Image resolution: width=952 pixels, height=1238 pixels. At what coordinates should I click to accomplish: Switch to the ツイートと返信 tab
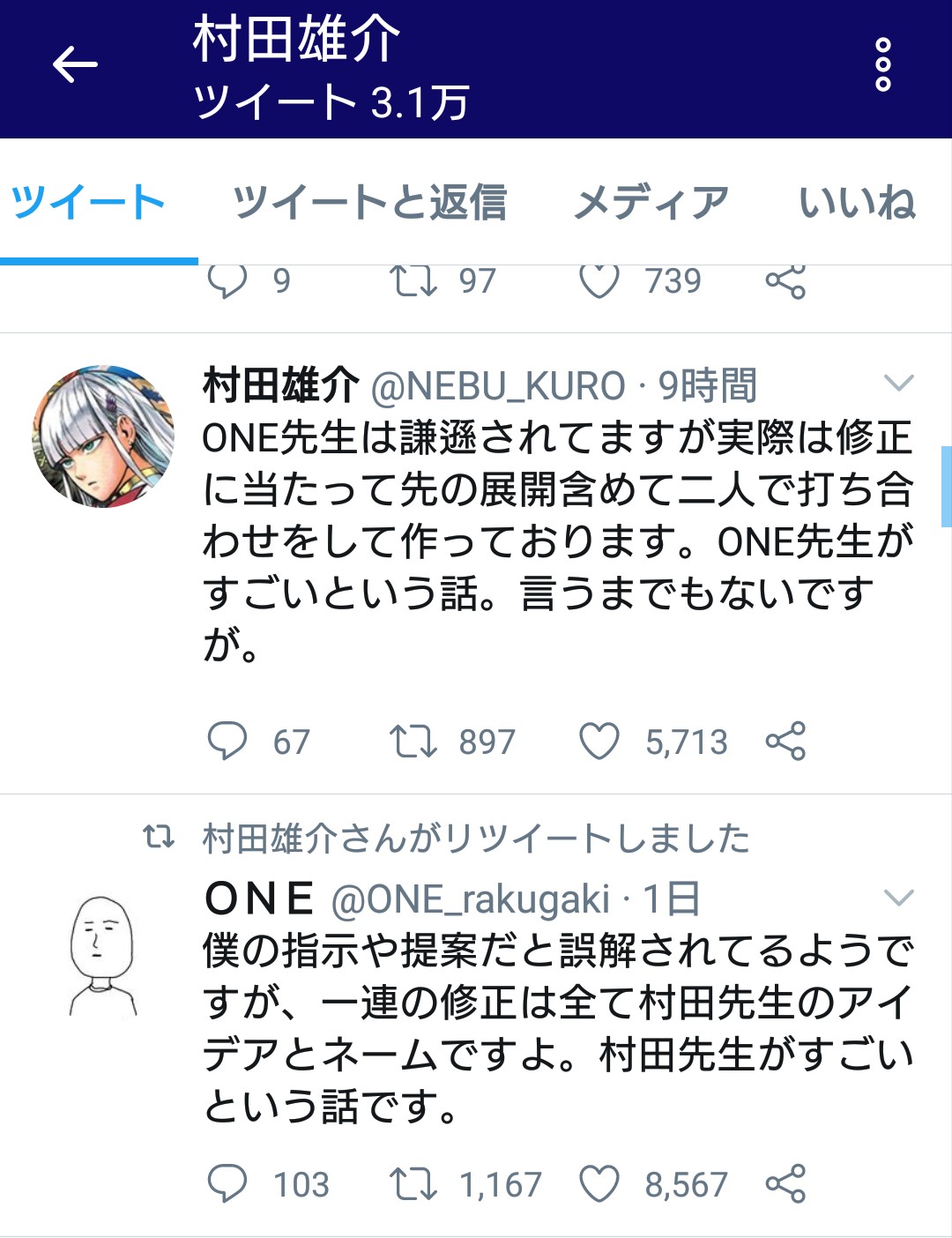pos(369,203)
